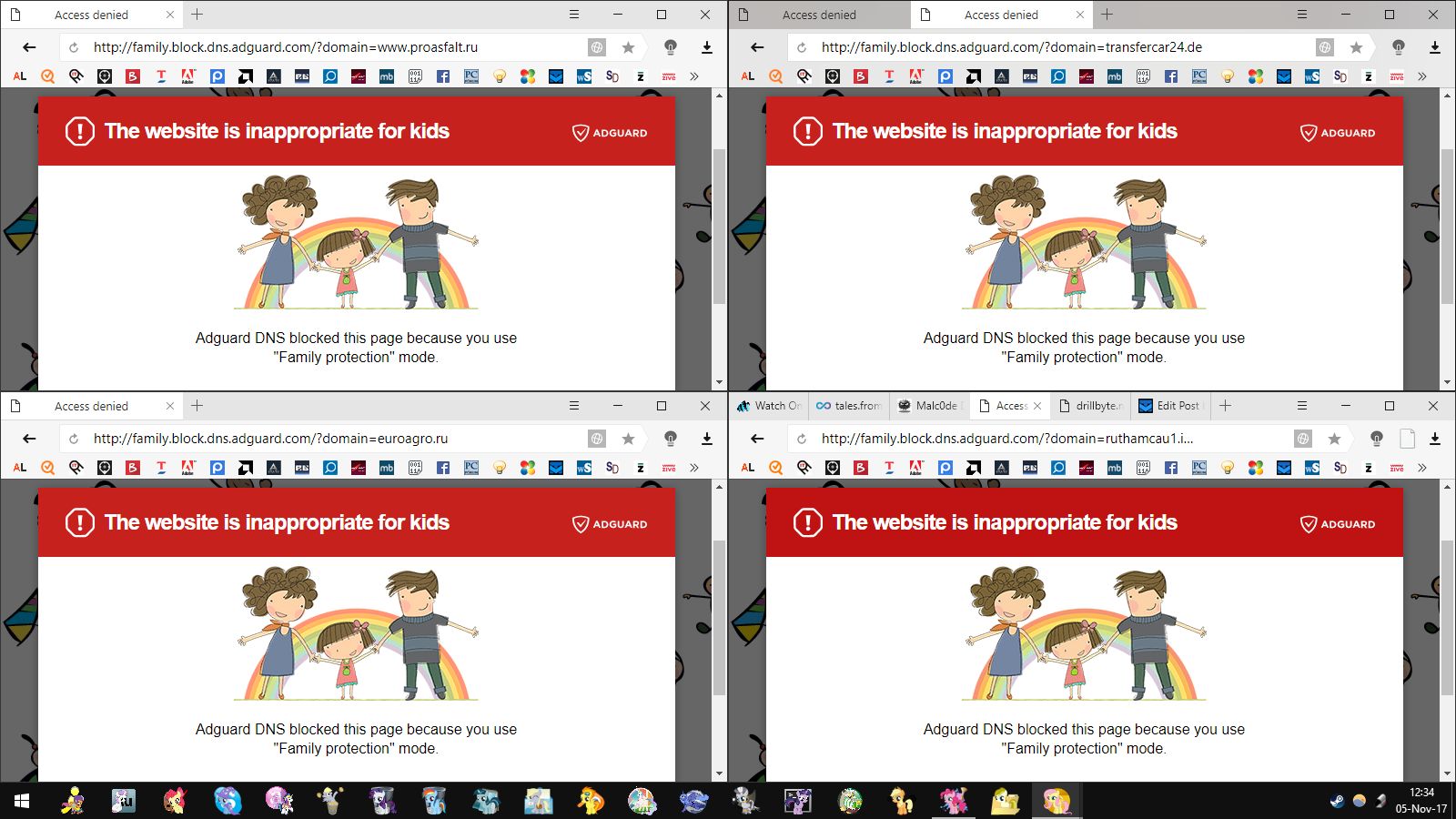Reload the ruthamcau1 window page
This screenshot has height=819, width=1456.
pyautogui.click(x=802, y=439)
